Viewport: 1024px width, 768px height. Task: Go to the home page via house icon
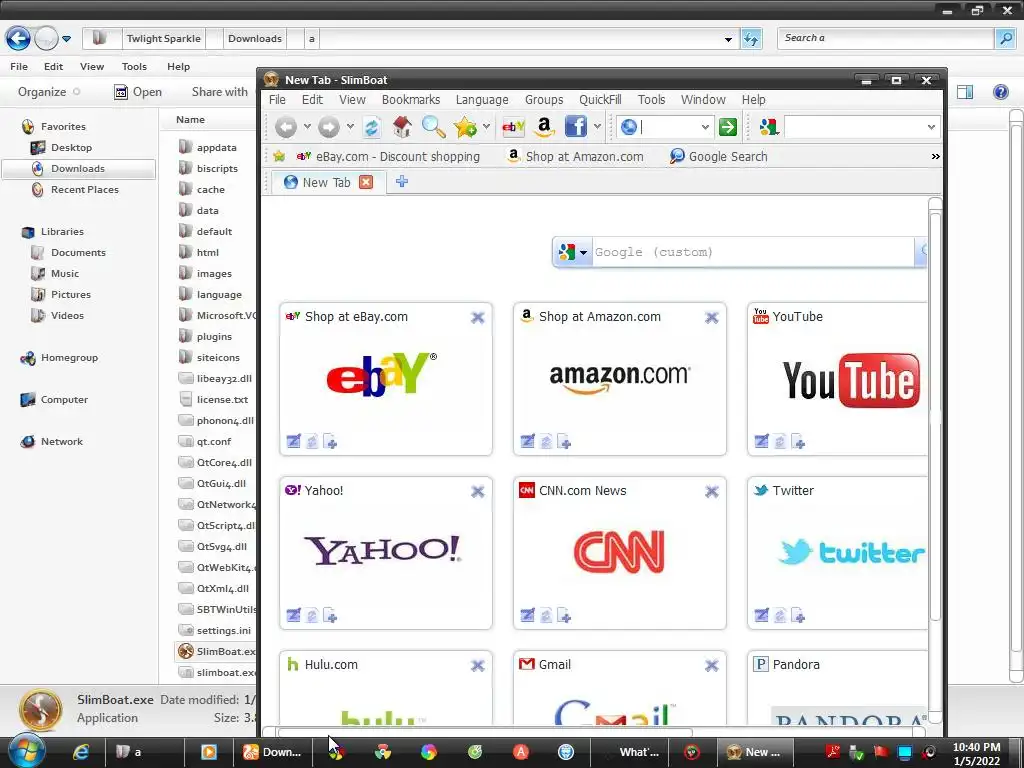[x=402, y=127]
